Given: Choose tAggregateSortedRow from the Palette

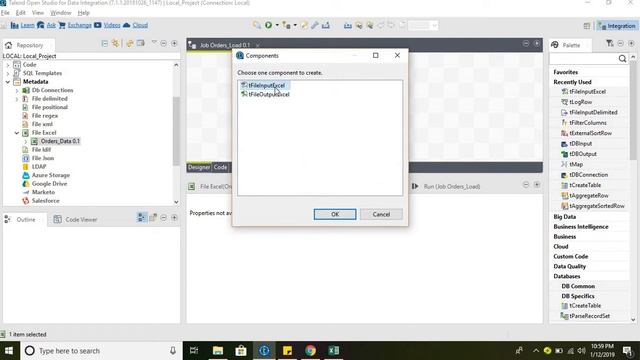Looking at the screenshot, I should coord(597,206).
